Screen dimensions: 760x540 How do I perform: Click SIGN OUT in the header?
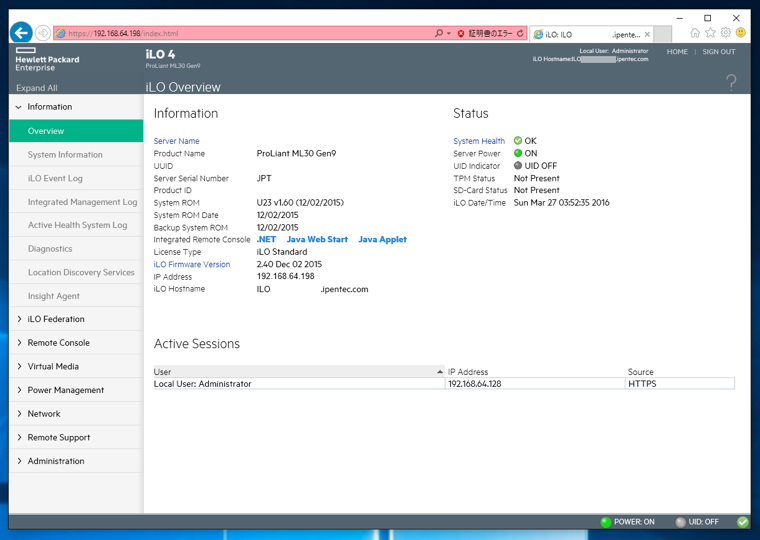coord(719,52)
